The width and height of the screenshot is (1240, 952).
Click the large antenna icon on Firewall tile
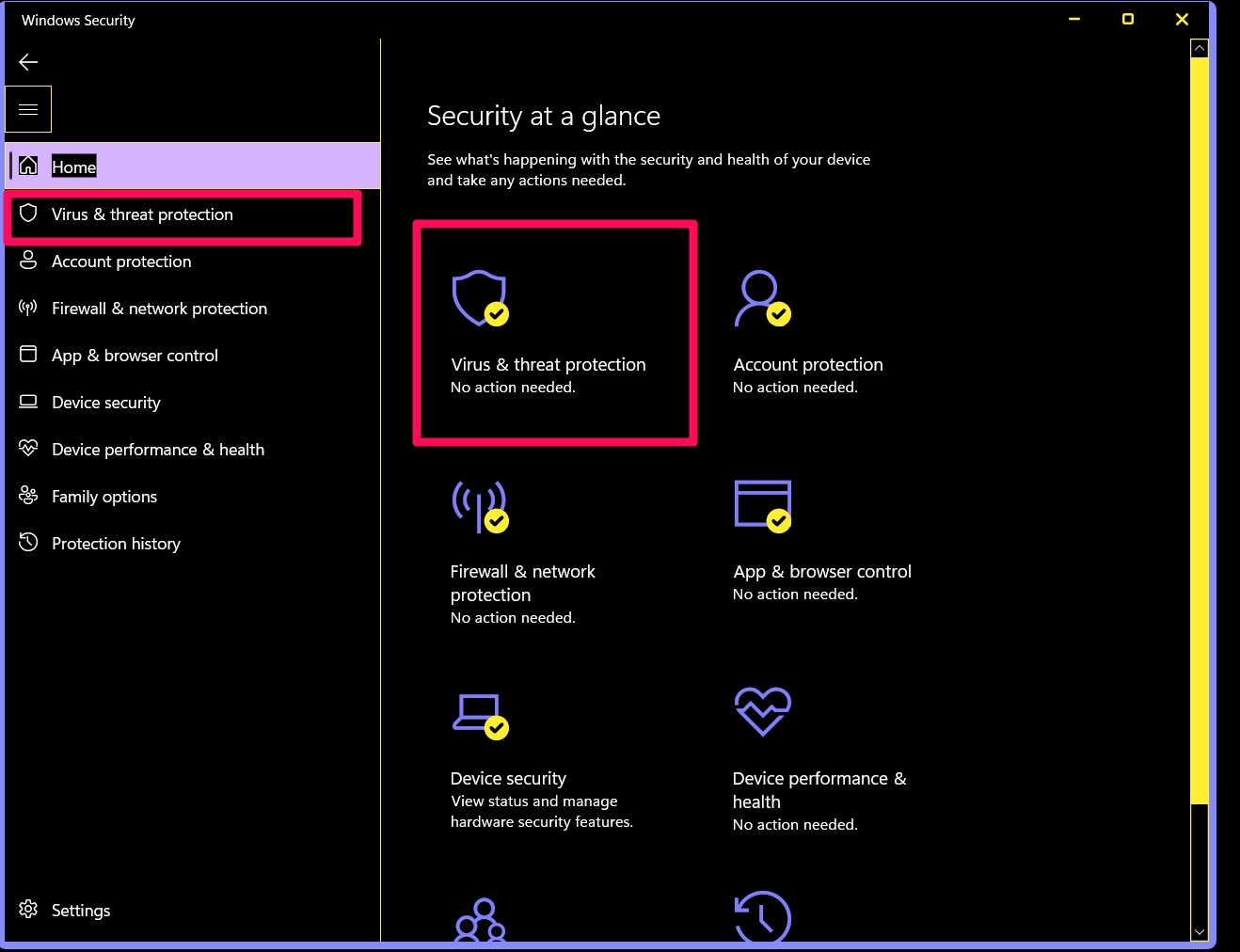(480, 506)
